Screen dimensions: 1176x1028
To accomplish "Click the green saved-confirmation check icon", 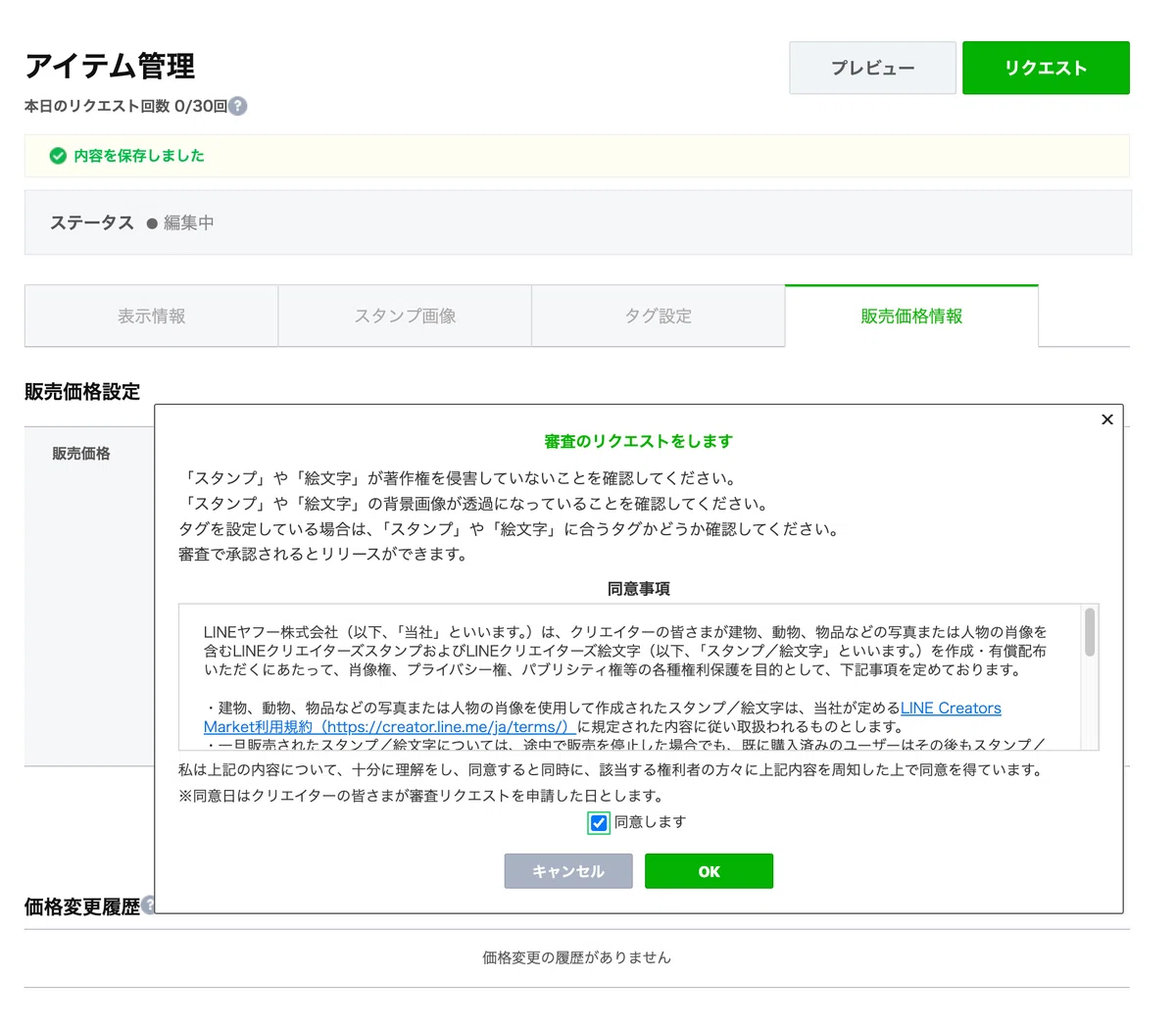I will click(x=58, y=156).
